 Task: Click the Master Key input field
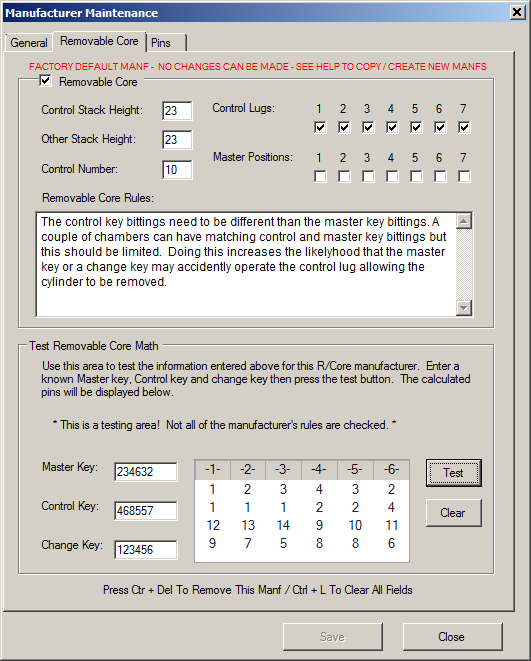(146, 472)
